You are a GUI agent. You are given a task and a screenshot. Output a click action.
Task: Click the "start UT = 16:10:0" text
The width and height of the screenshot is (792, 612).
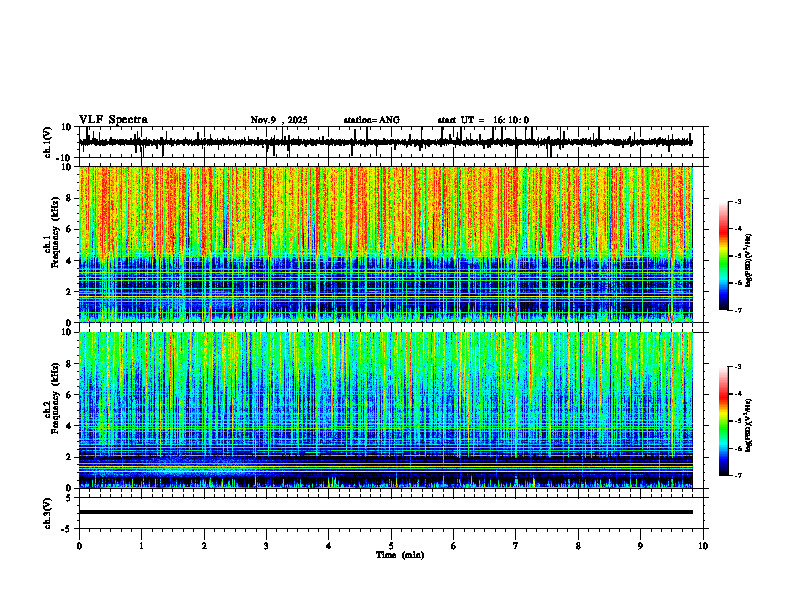[483, 120]
